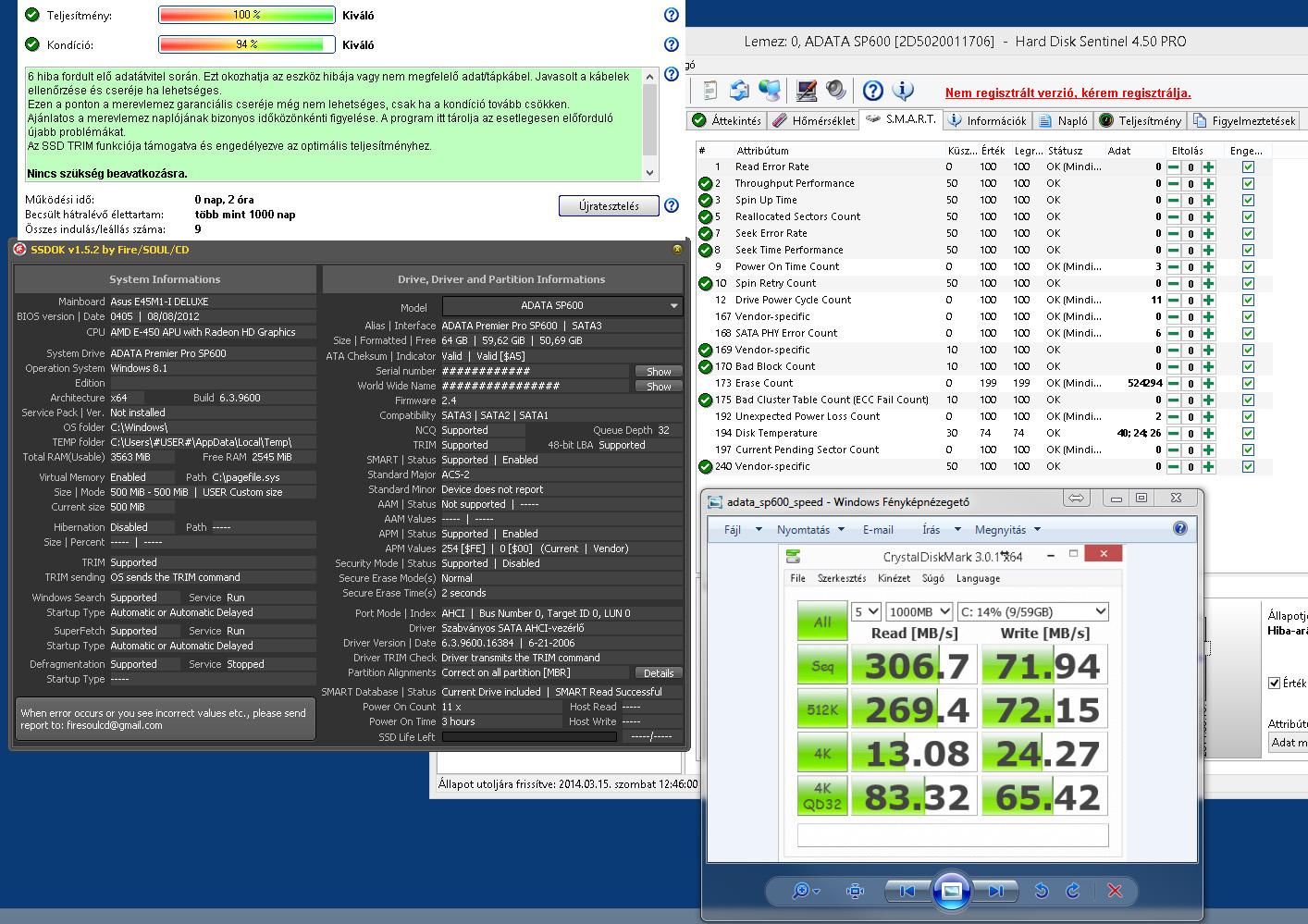Click the double-arrow button in Photo Viewer title bar
The width and height of the screenshot is (1308, 924).
[1076, 499]
